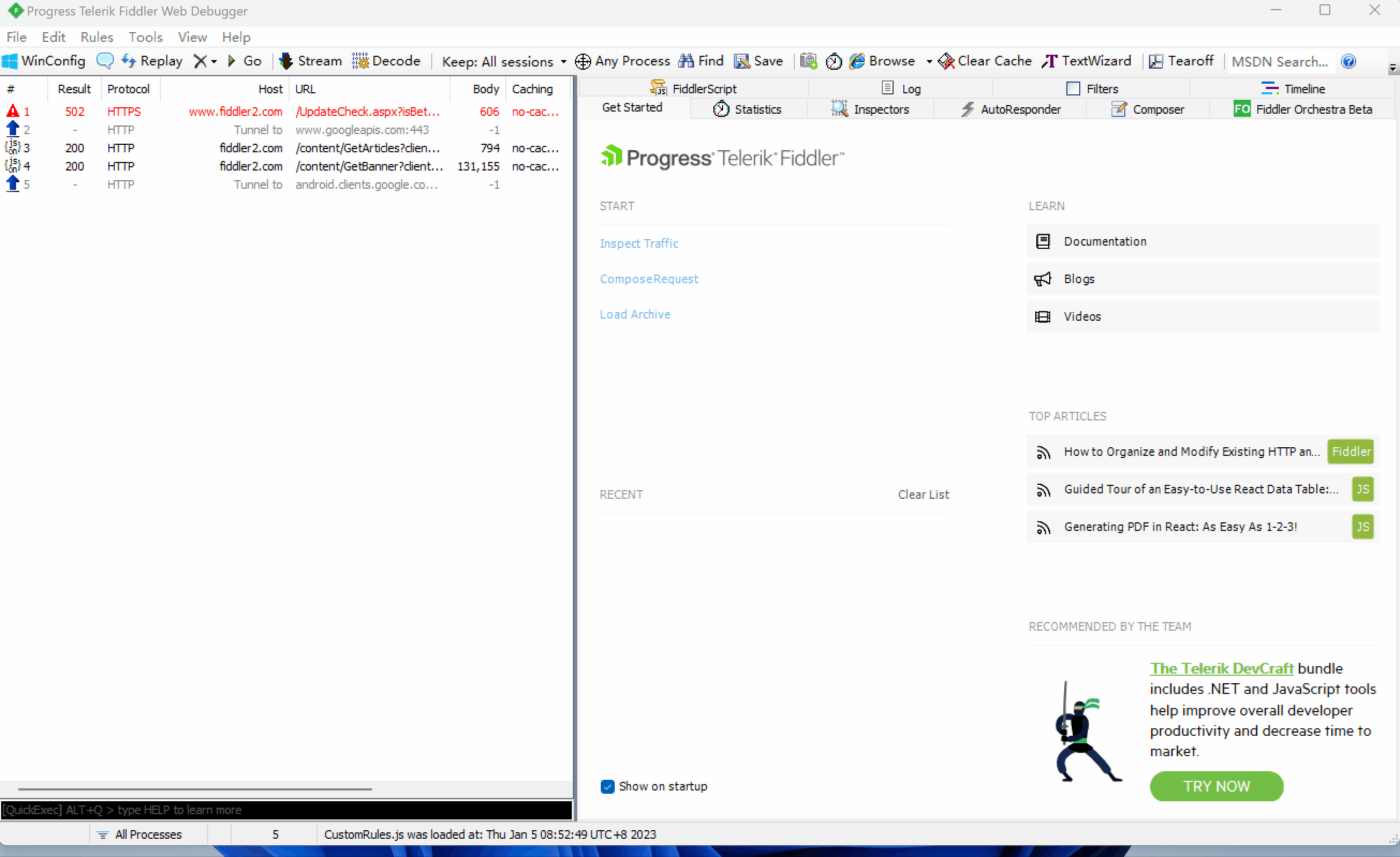Replay the selected sessions
The height and width of the screenshot is (857, 1400).
coord(152,61)
